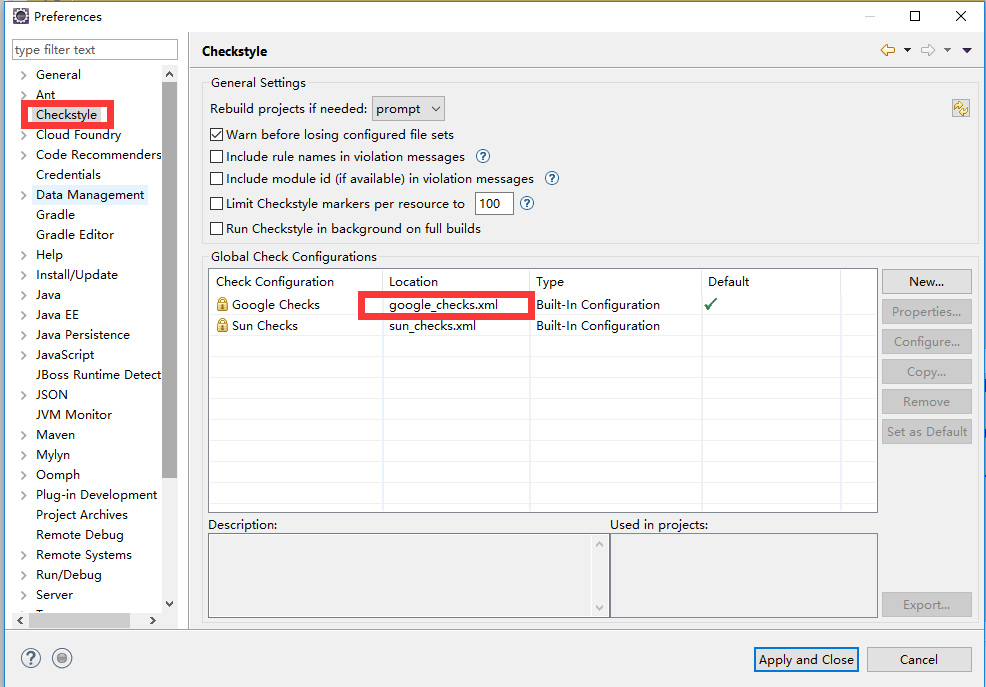
Task: Select JVM Monitor preference page
Action: tap(74, 415)
